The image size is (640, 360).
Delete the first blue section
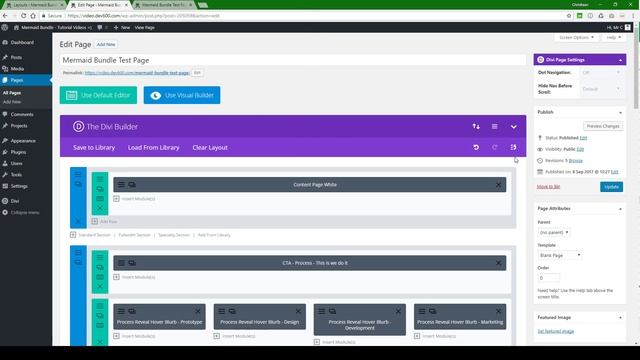pos(78,222)
